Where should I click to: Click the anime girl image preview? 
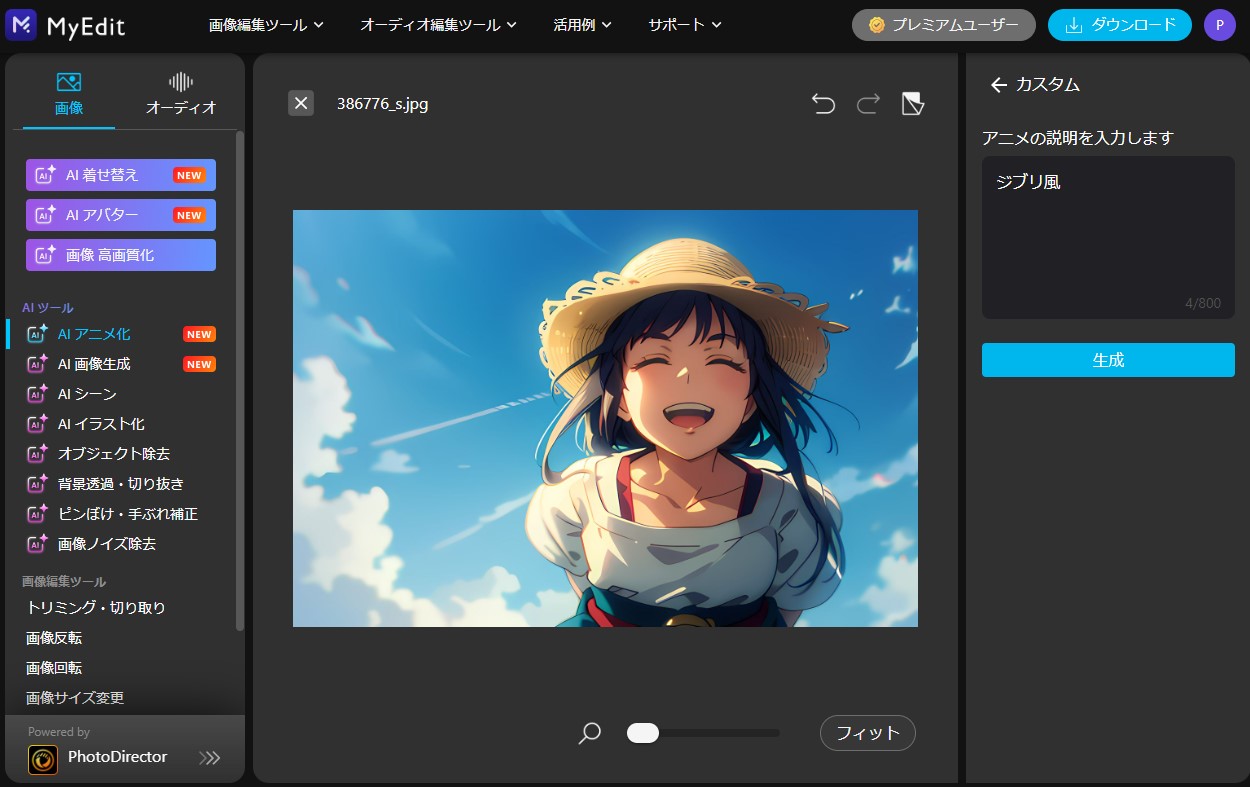[605, 418]
